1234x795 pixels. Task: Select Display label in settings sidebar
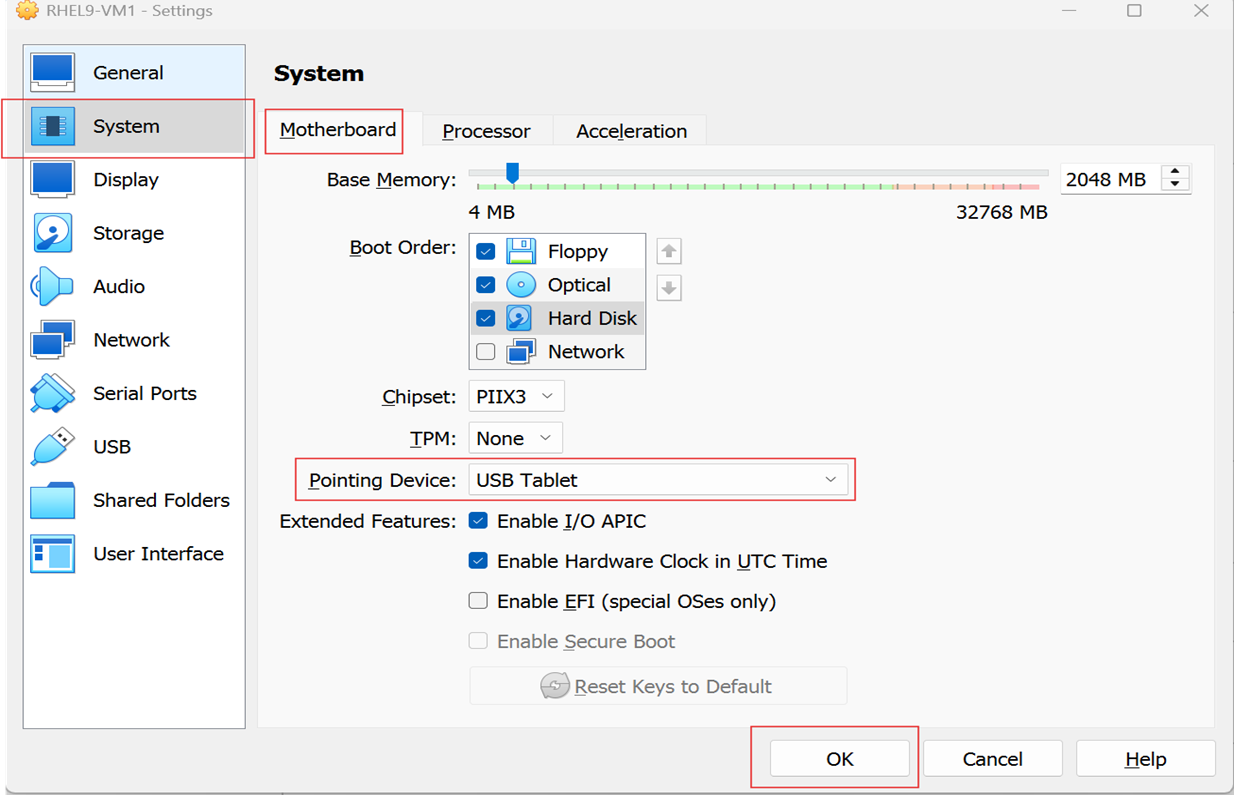pos(126,180)
